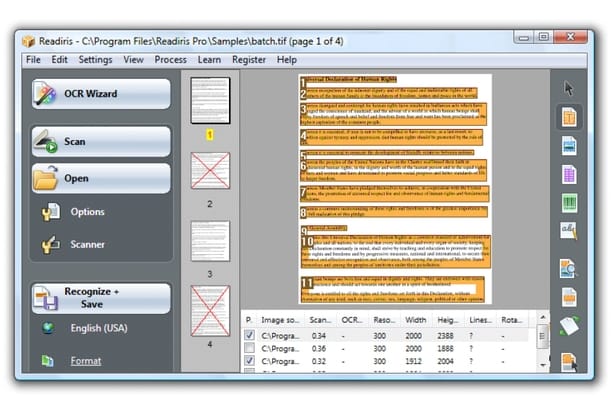Image resolution: width=614 pixels, height=410 pixels.
Task: Click the Open button label
Action: 76,179
